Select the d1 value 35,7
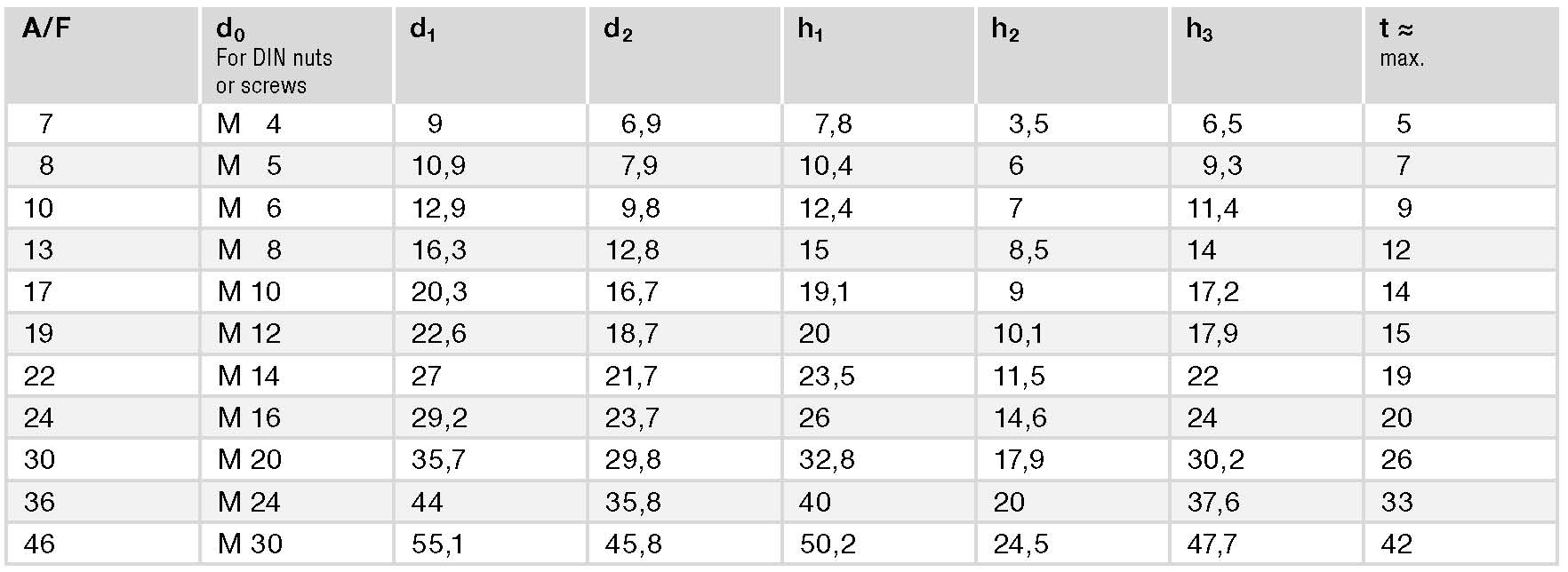The height and width of the screenshot is (572, 1568). [x=438, y=459]
